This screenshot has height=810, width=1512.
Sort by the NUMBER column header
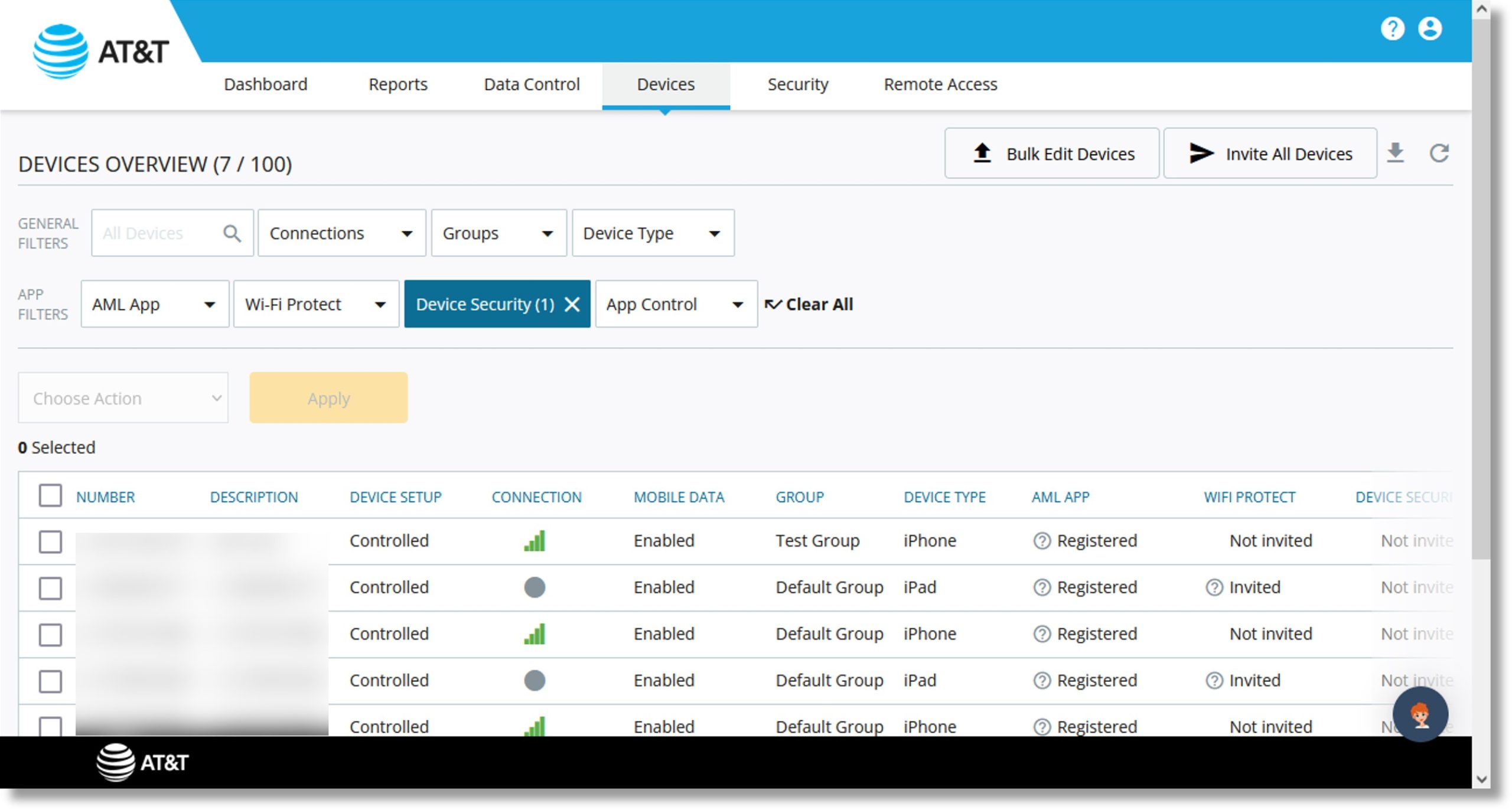point(106,497)
